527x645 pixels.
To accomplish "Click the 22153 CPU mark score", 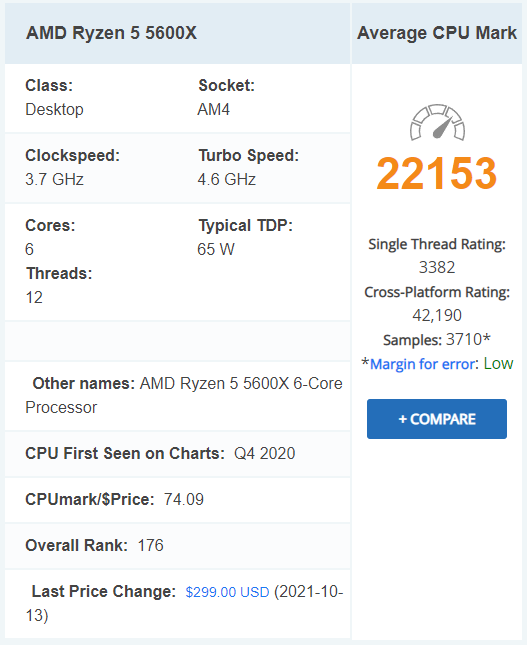I will [436, 173].
